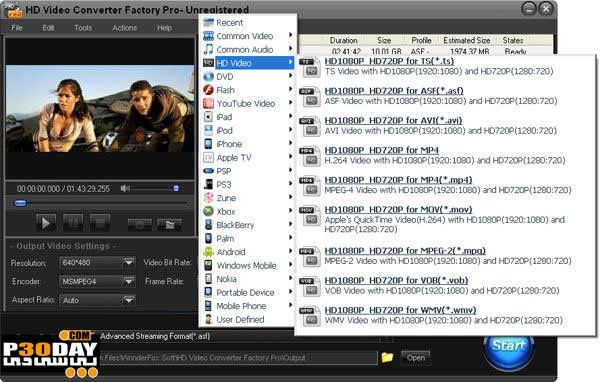Expand the YouTube Video submenu arrow
Screen dimensions: 600x382
[x=290, y=103]
